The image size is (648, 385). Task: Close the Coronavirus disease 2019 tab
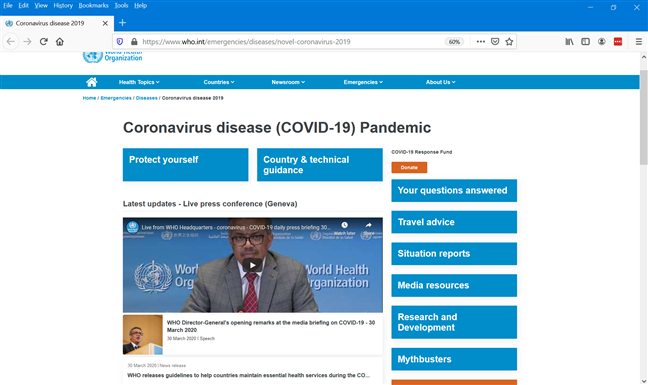(x=105, y=23)
